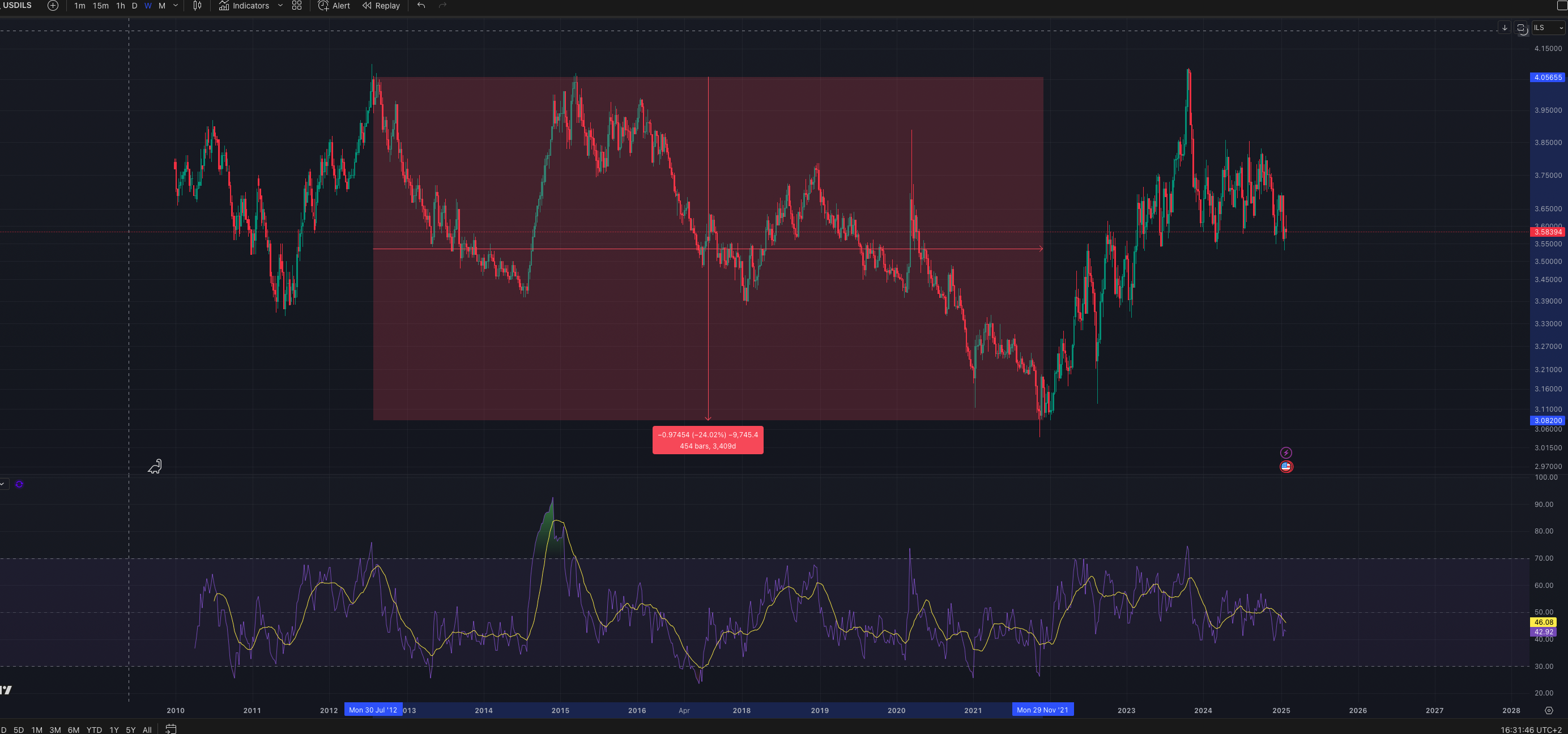The image size is (1568, 734).
Task: Select the M monthly timeframe
Action: pyautogui.click(x=162, y=6)
